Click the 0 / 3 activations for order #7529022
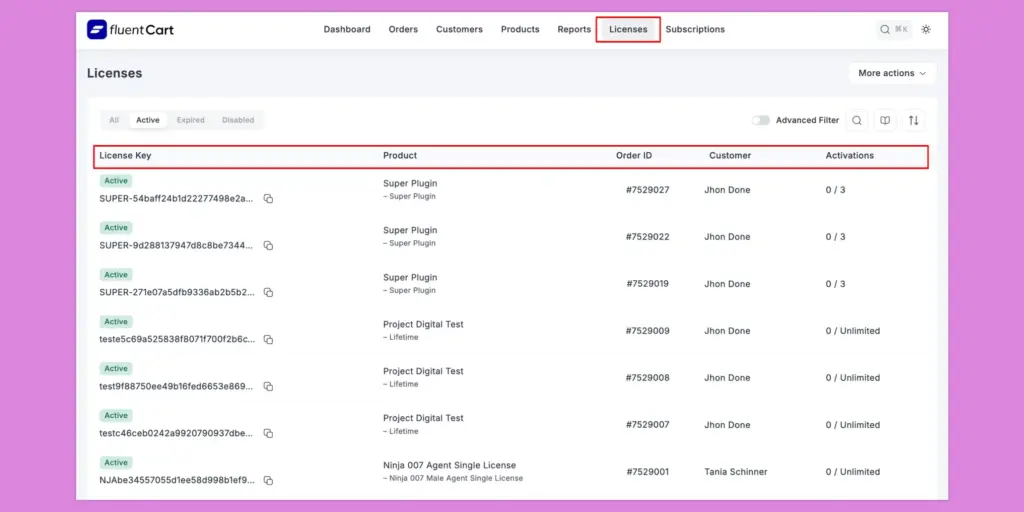The width and height of the screenshot is (1024, 512). tap(835, 237)
